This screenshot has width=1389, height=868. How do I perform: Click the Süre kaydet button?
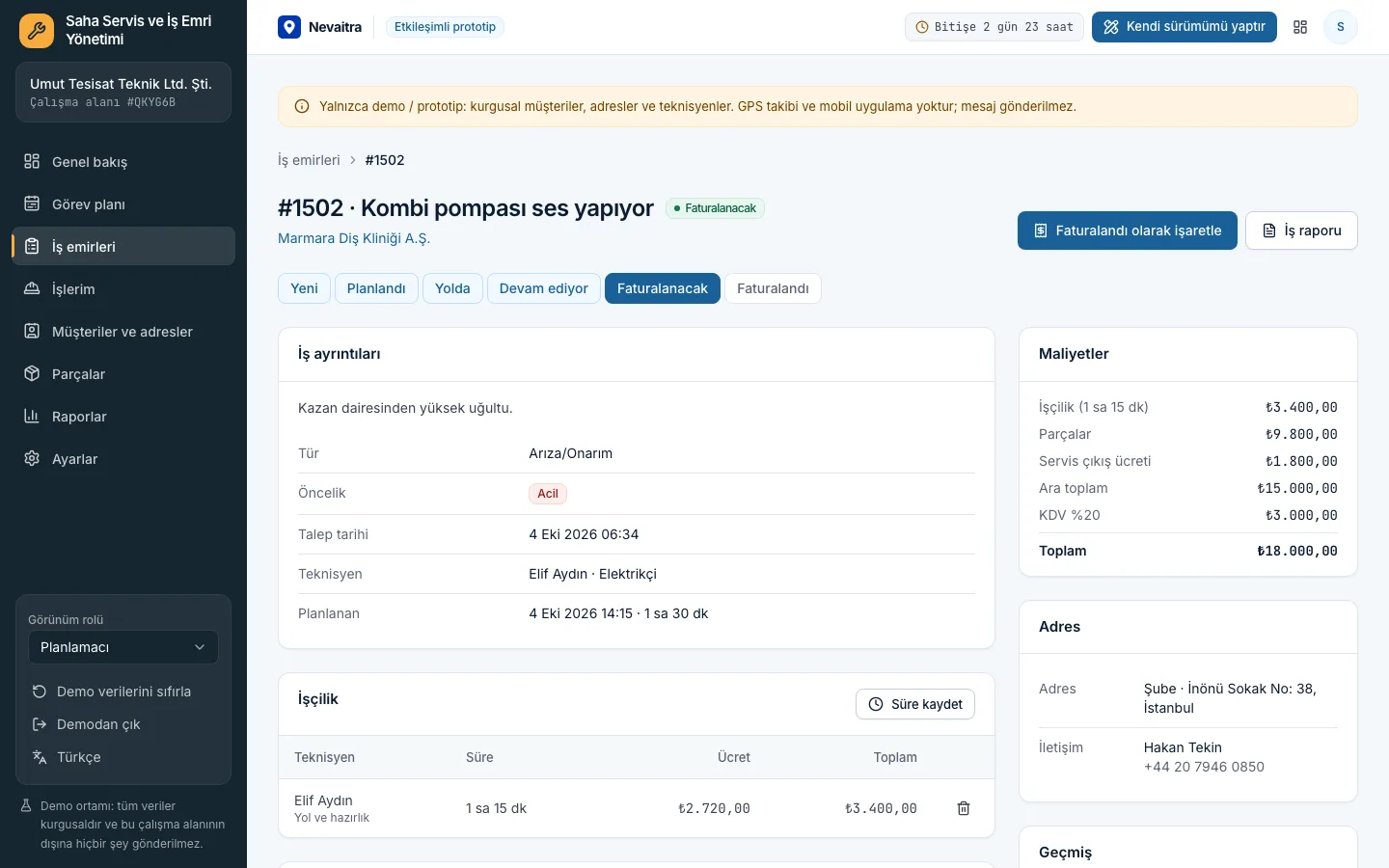(915, 704)
